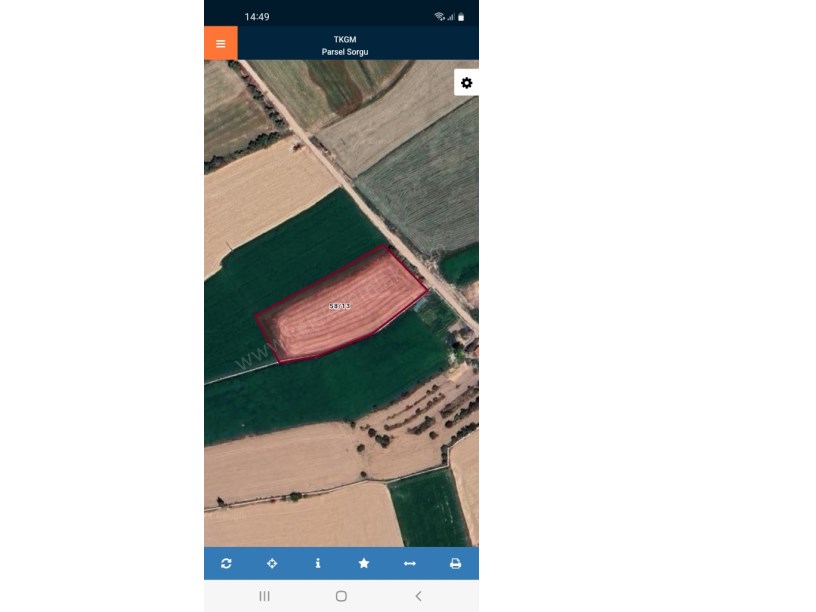Tap the battery status icon
Image resolution: width=816 pixels, height=612 pixels.
(461, 17)
